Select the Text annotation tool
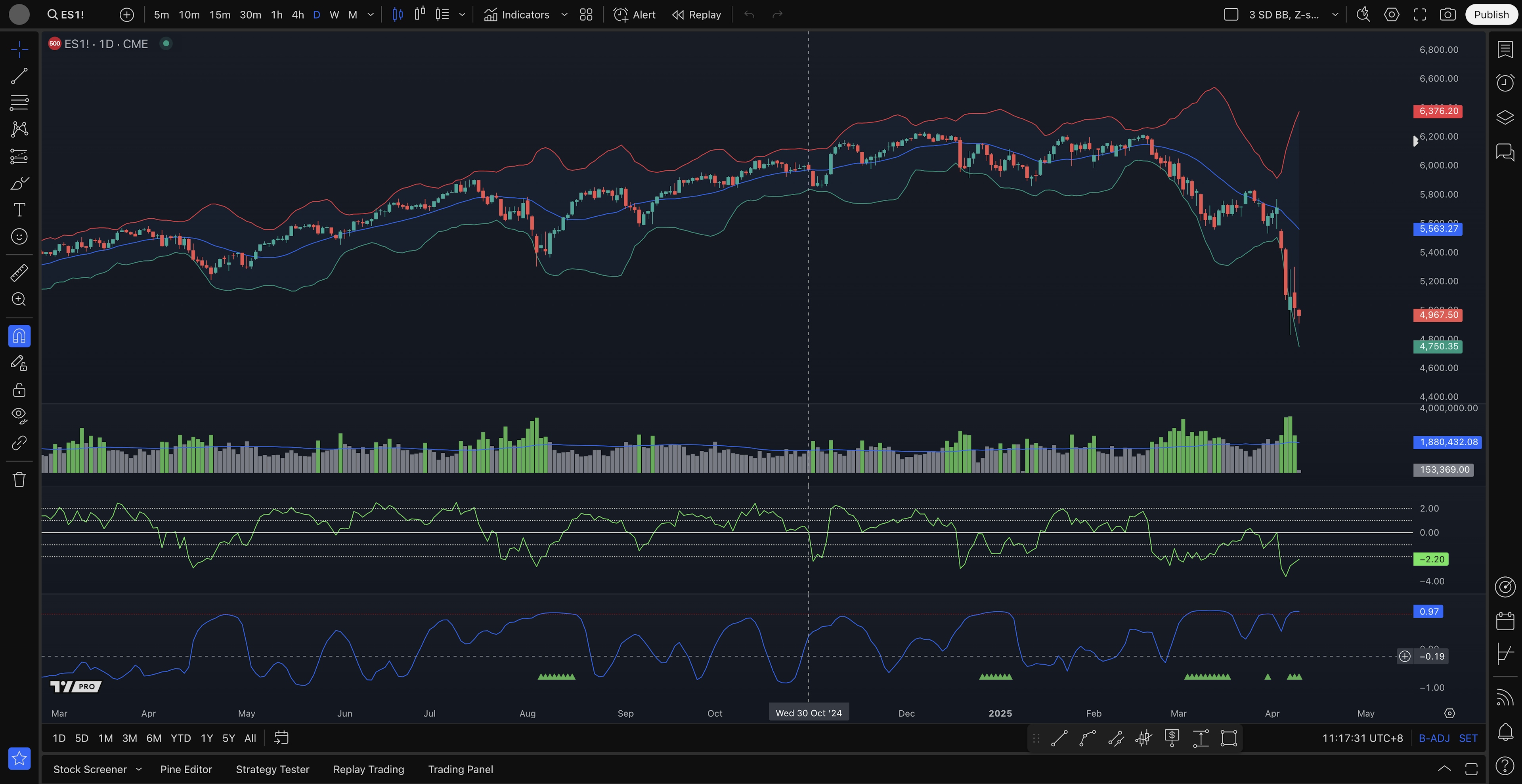 pyautogui.click(x=19, y=210)
